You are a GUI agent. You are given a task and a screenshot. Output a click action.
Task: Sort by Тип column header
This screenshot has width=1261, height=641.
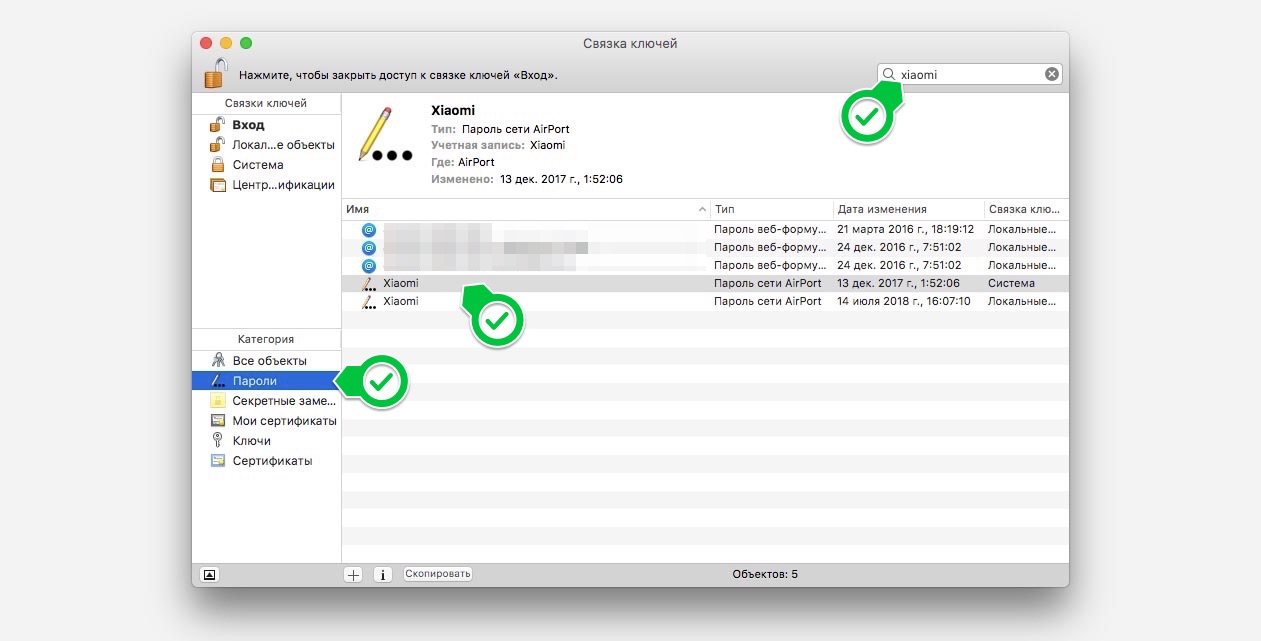tap(770, 210)
